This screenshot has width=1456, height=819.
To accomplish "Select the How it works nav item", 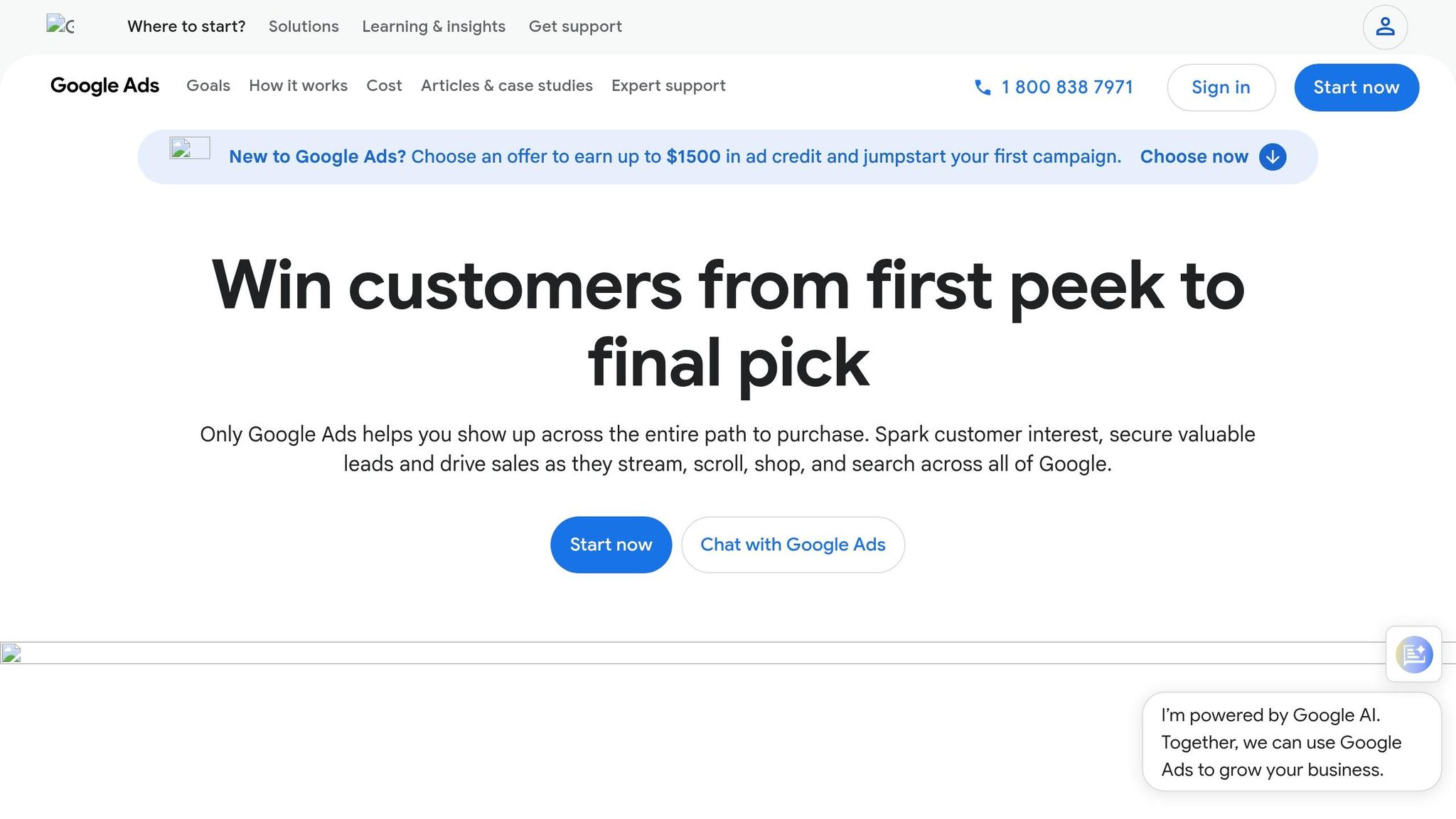I will tap(298, 86).
